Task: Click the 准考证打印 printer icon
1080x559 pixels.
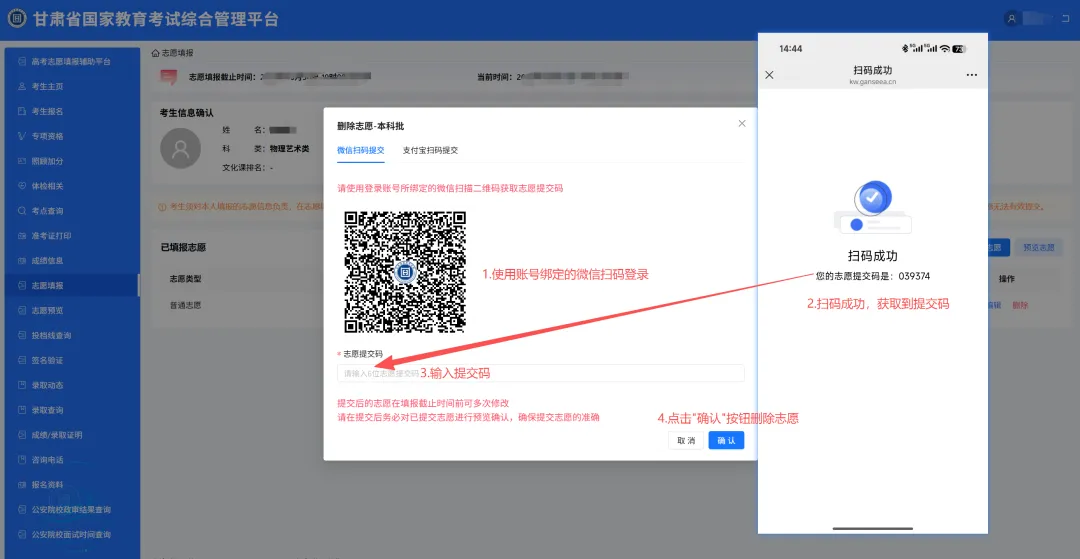Action: (21, 236)
